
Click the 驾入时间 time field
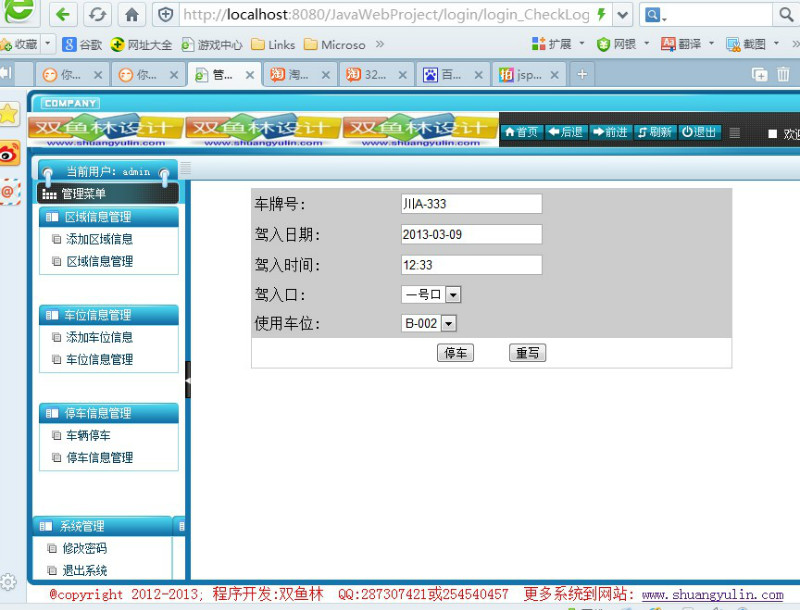(471, 265)
